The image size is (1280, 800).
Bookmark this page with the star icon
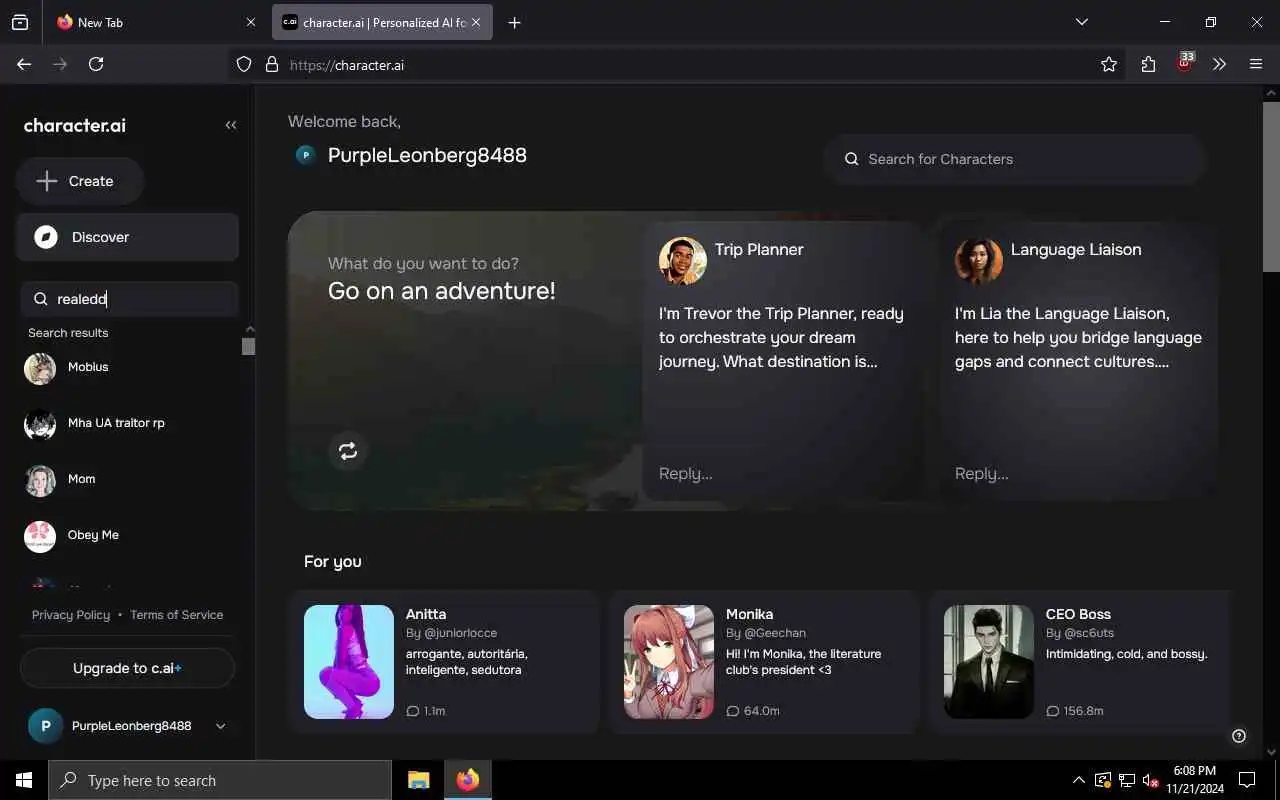tap(1109, 64)
